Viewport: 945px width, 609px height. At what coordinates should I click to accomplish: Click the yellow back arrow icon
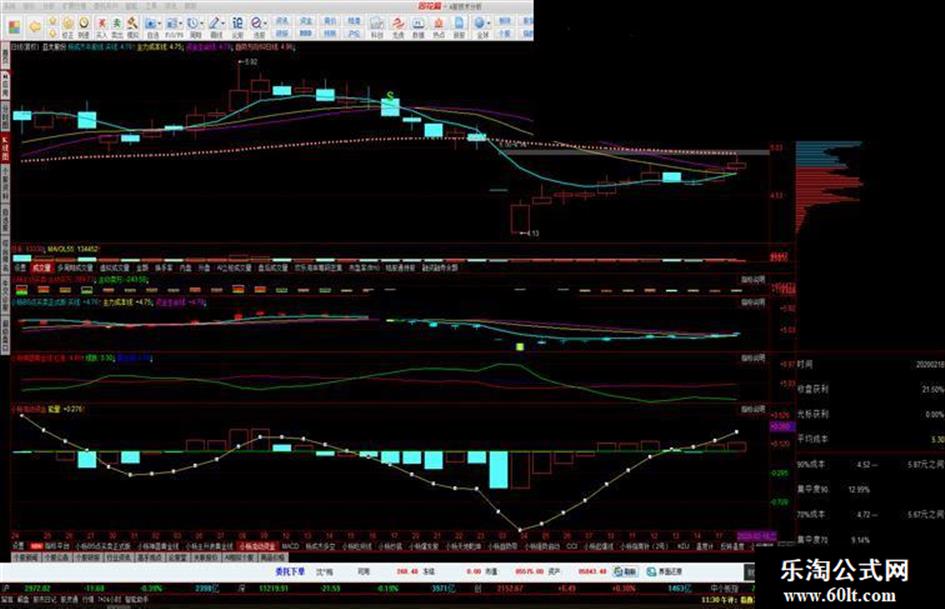35,27
